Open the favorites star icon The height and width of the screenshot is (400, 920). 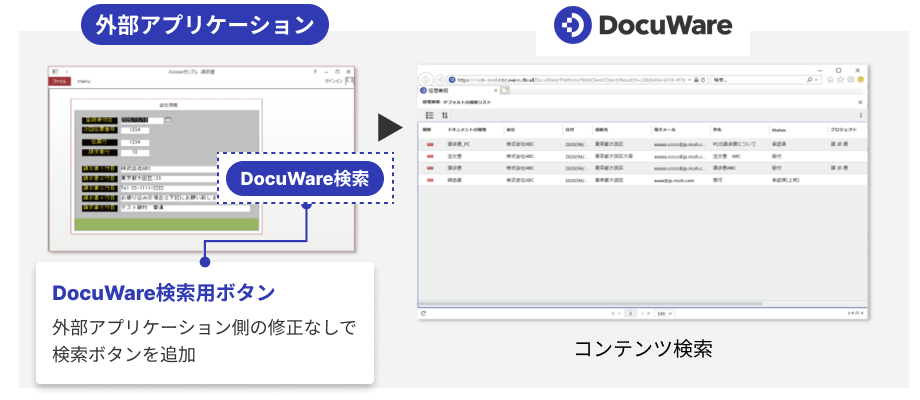coord(840,80)
